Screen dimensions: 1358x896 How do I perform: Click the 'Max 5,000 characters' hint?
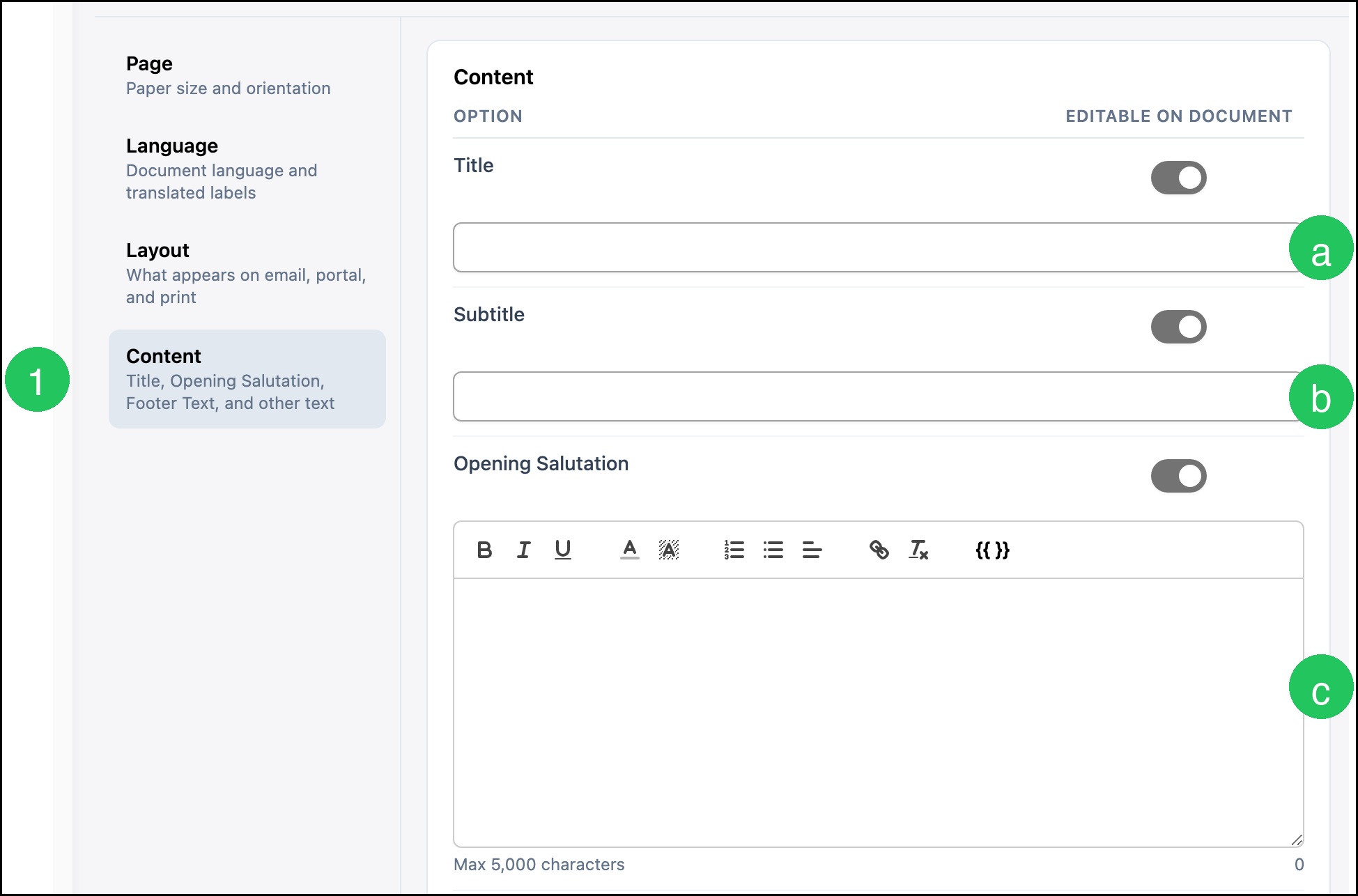click(x=539, y=865)
